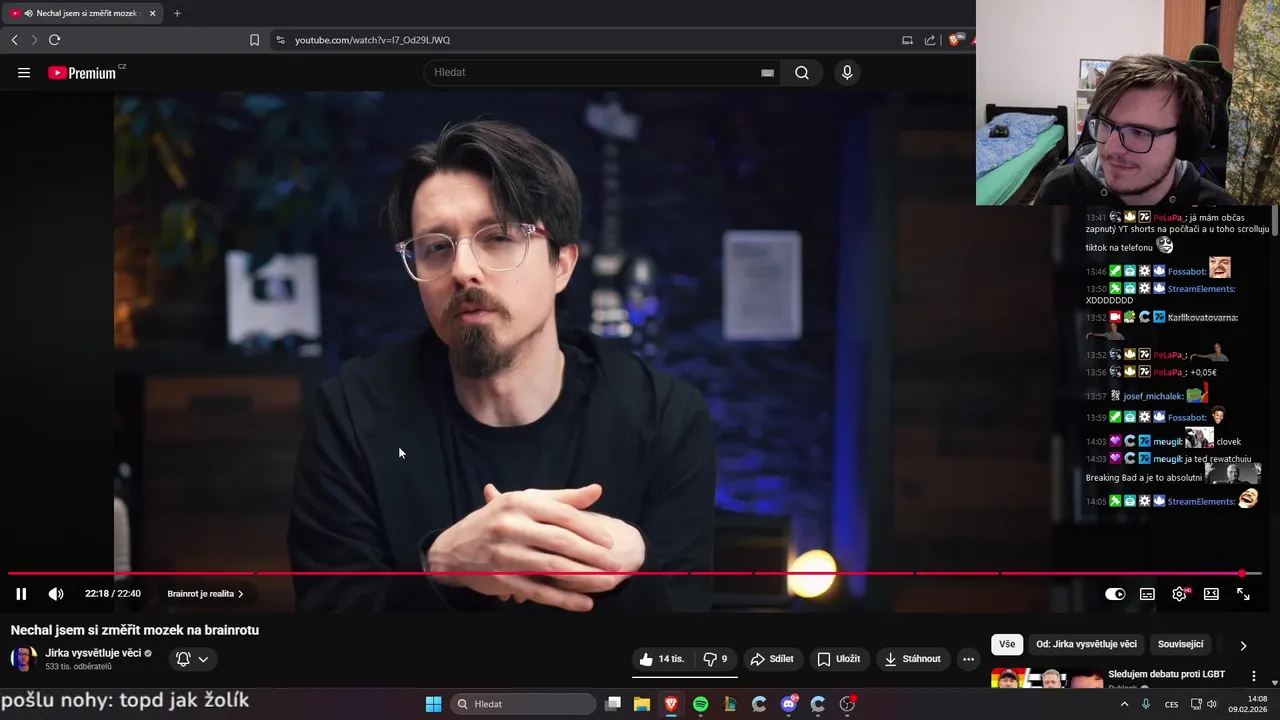Click the Windows taskbar search box
The image size is (1280, 720).
coord(523,704)
